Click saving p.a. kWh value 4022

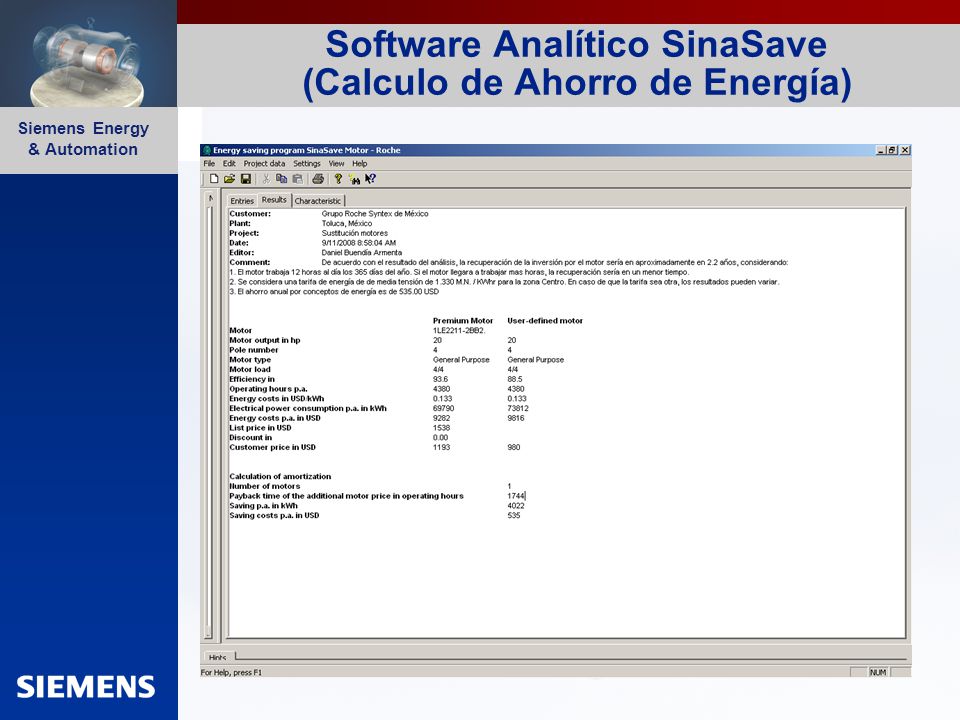516,506
